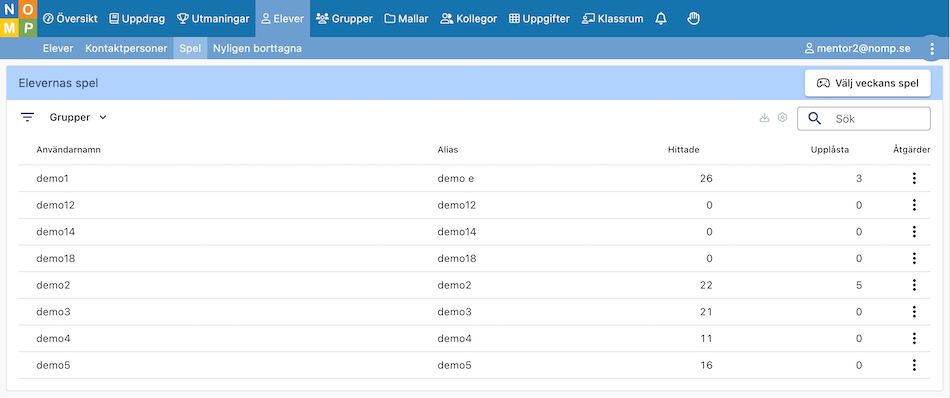Select the Spel sub-tab
This screenshot has width=950, height=398.
(190, 48)
